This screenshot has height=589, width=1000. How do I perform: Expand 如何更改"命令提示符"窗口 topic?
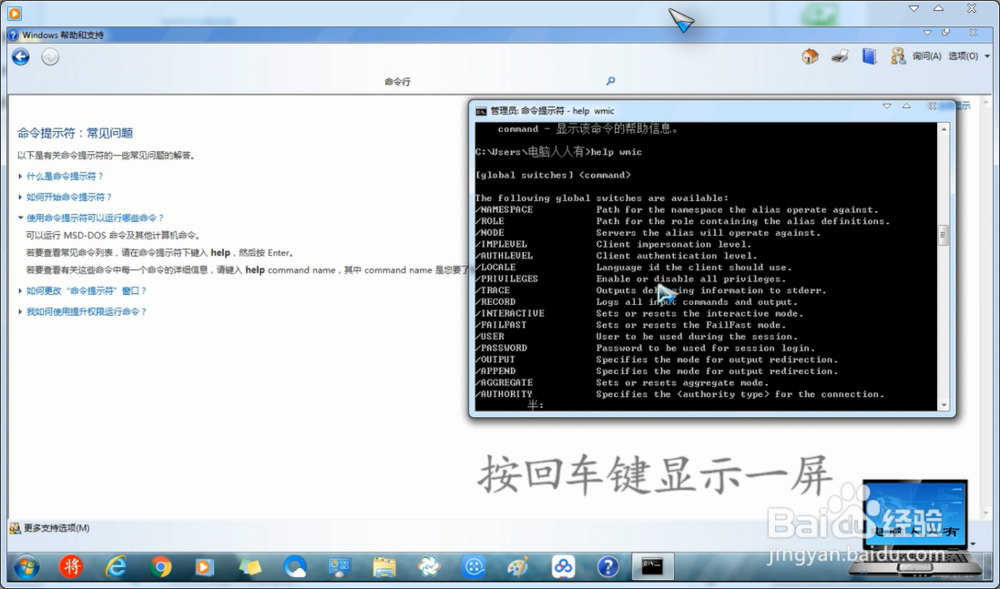[x=86, y=291]
